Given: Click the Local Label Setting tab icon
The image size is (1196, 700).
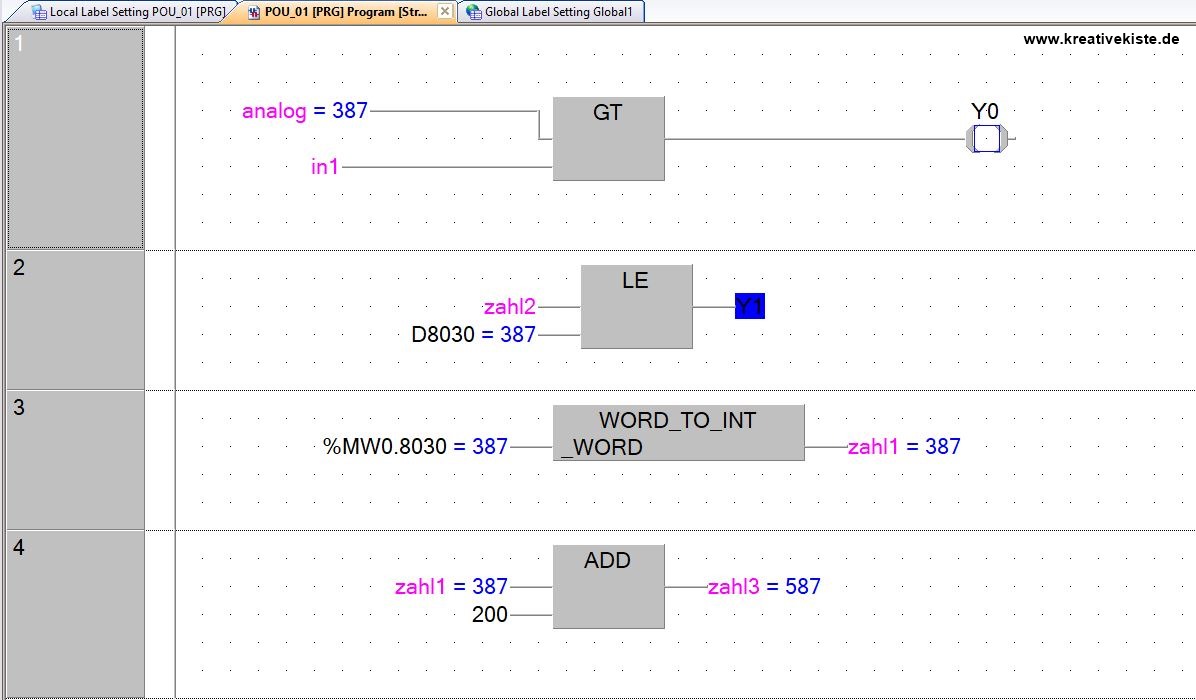Looking at the screenshot, I should click(x=39, y=12).
